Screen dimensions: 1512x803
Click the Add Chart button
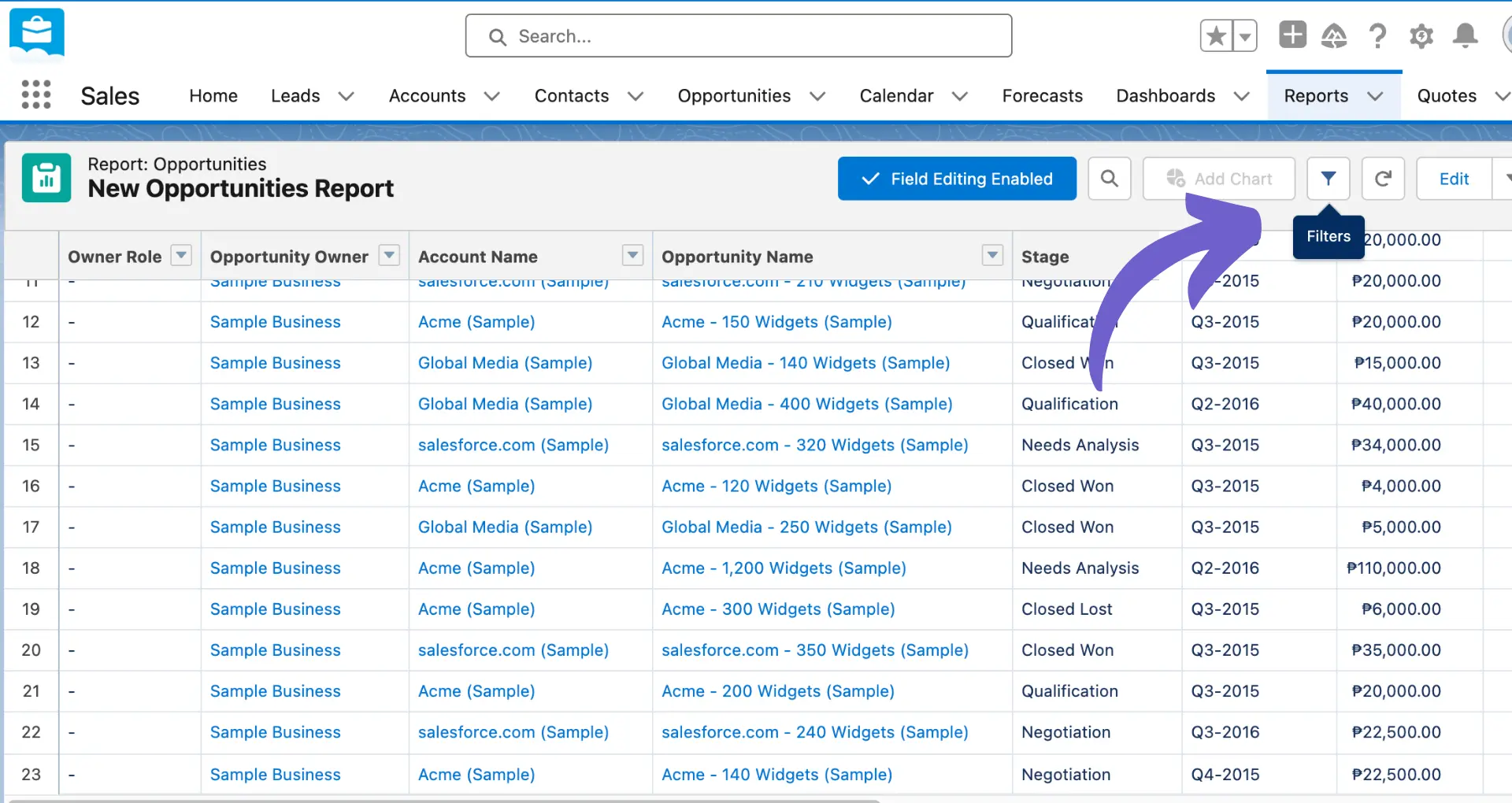[1219, 179]
